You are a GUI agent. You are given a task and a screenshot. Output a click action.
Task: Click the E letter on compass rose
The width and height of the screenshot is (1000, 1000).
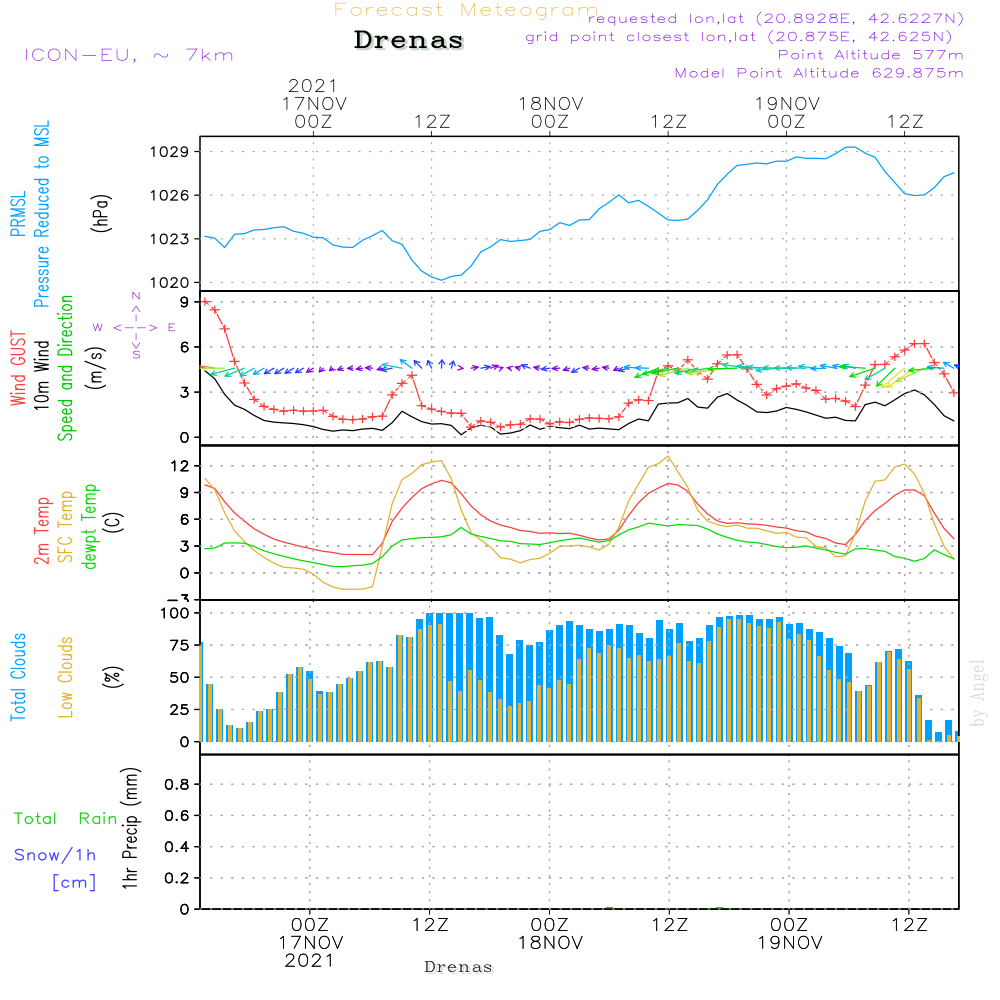[172, 328]
